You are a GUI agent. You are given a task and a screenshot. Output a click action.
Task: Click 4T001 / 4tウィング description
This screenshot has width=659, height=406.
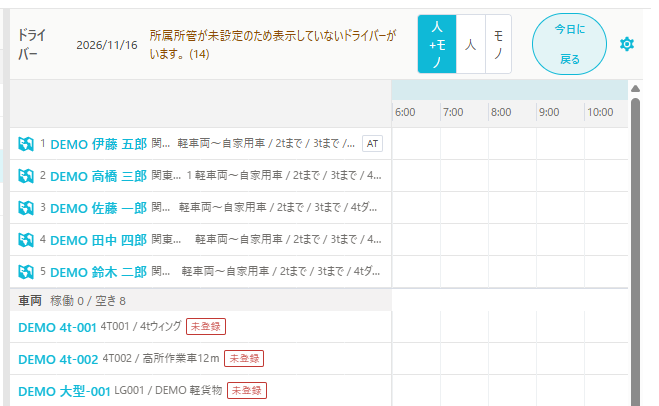(141, 326)
